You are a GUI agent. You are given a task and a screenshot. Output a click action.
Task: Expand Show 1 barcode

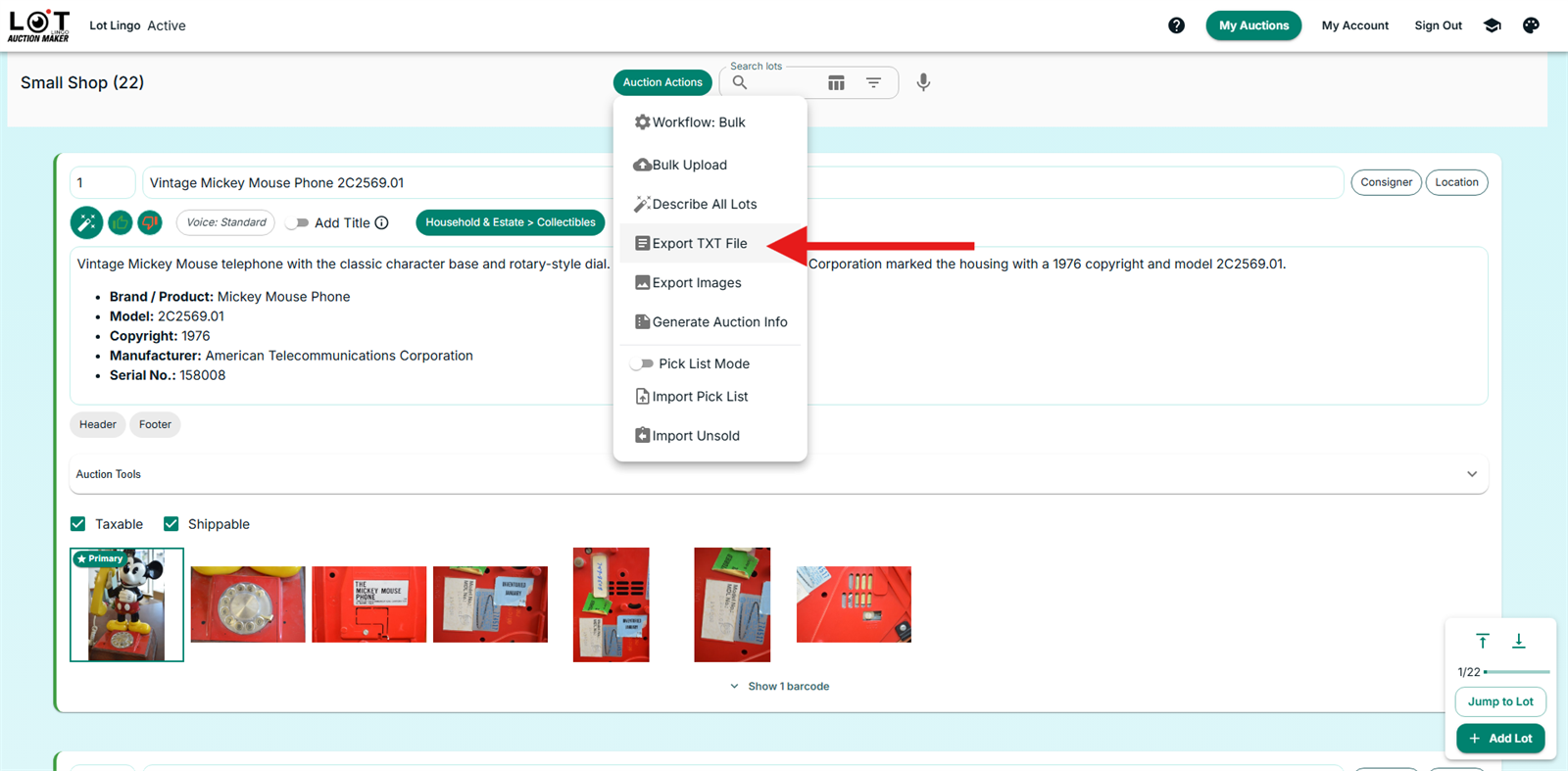point(780,686)
